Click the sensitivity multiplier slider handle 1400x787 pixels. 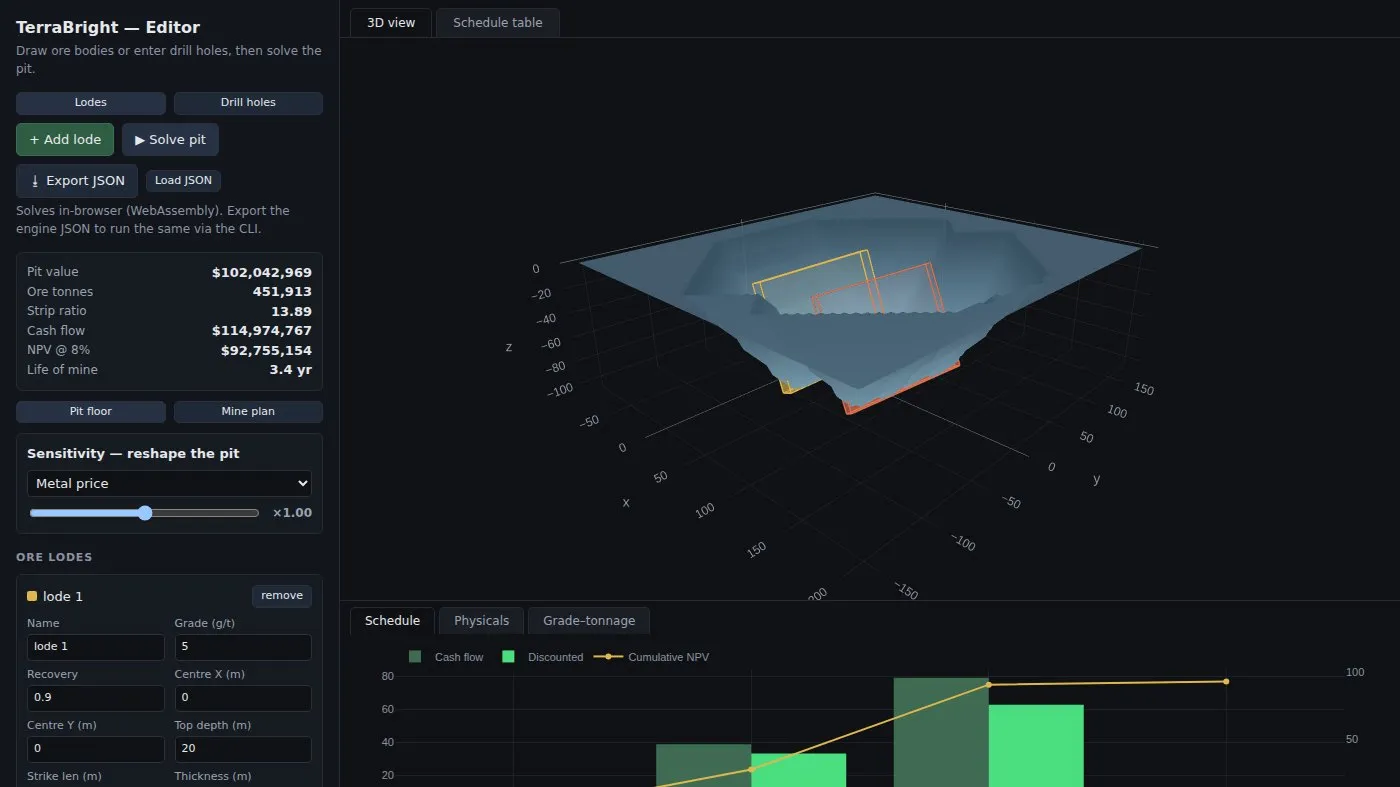145,513
